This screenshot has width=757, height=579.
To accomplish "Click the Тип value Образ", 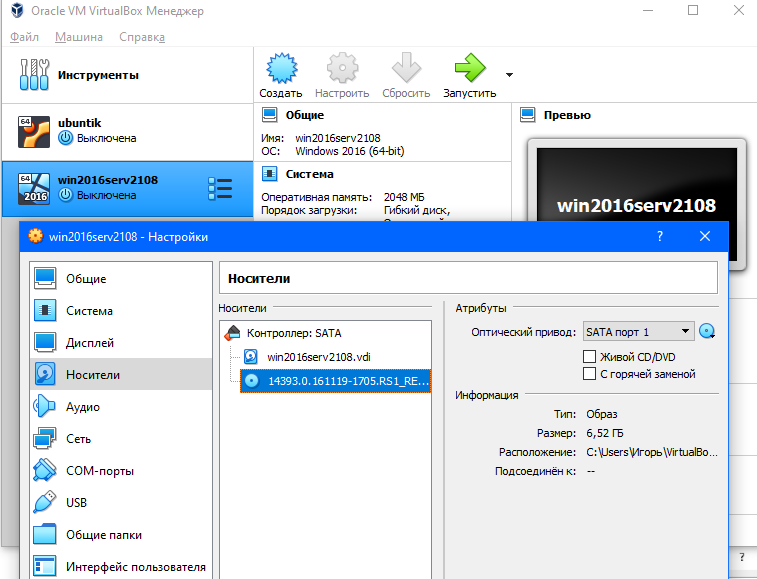I will [x=602, y=414].
